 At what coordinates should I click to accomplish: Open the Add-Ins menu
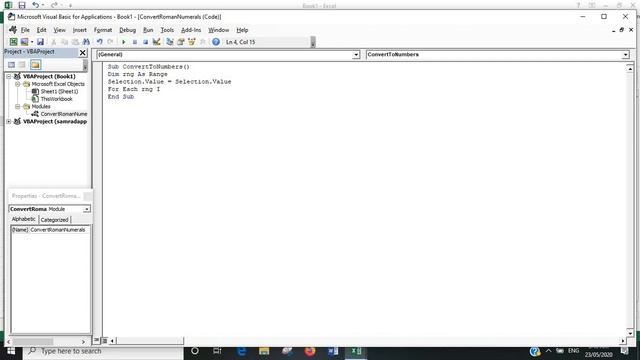[x=191, y=30]
